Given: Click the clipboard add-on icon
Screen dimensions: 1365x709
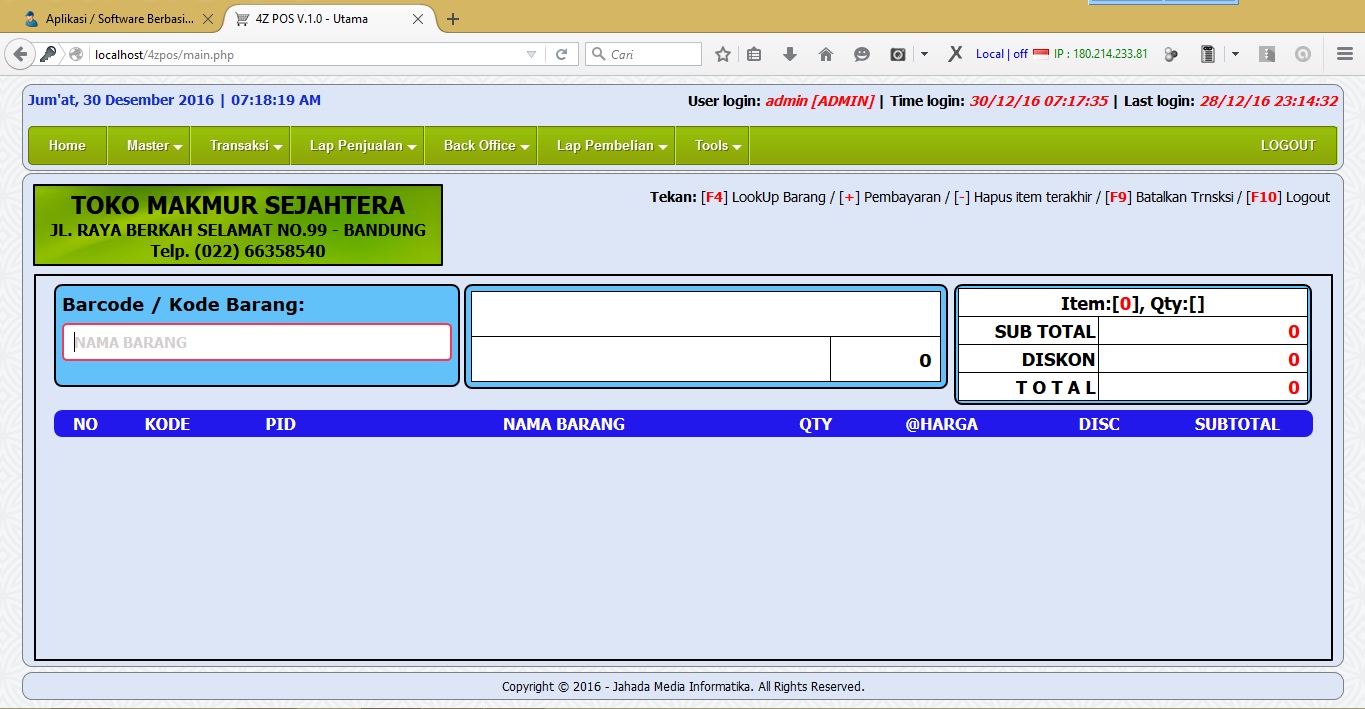Looking at the screenshot, I should coord(1208,54).
